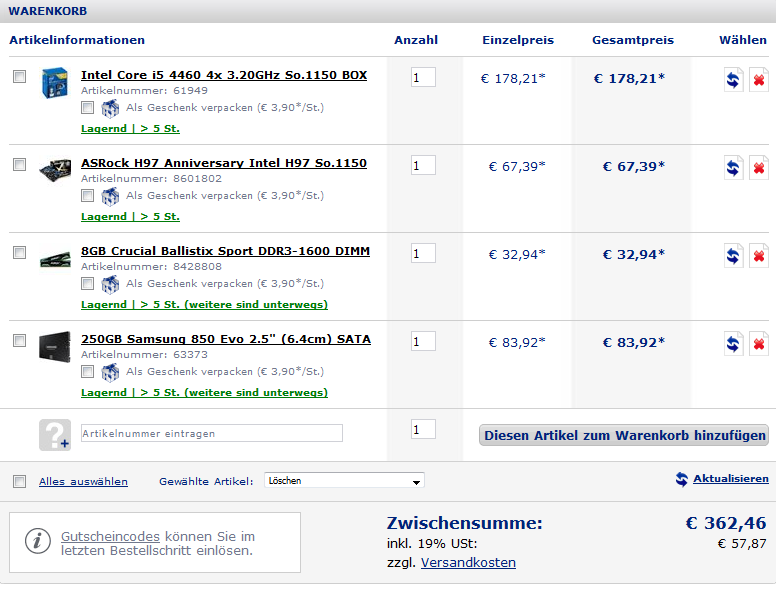Remove 8GB Crucial Ballistix Sport item
The height and width of the screenshot is (589, 776).
click(759, 256)
